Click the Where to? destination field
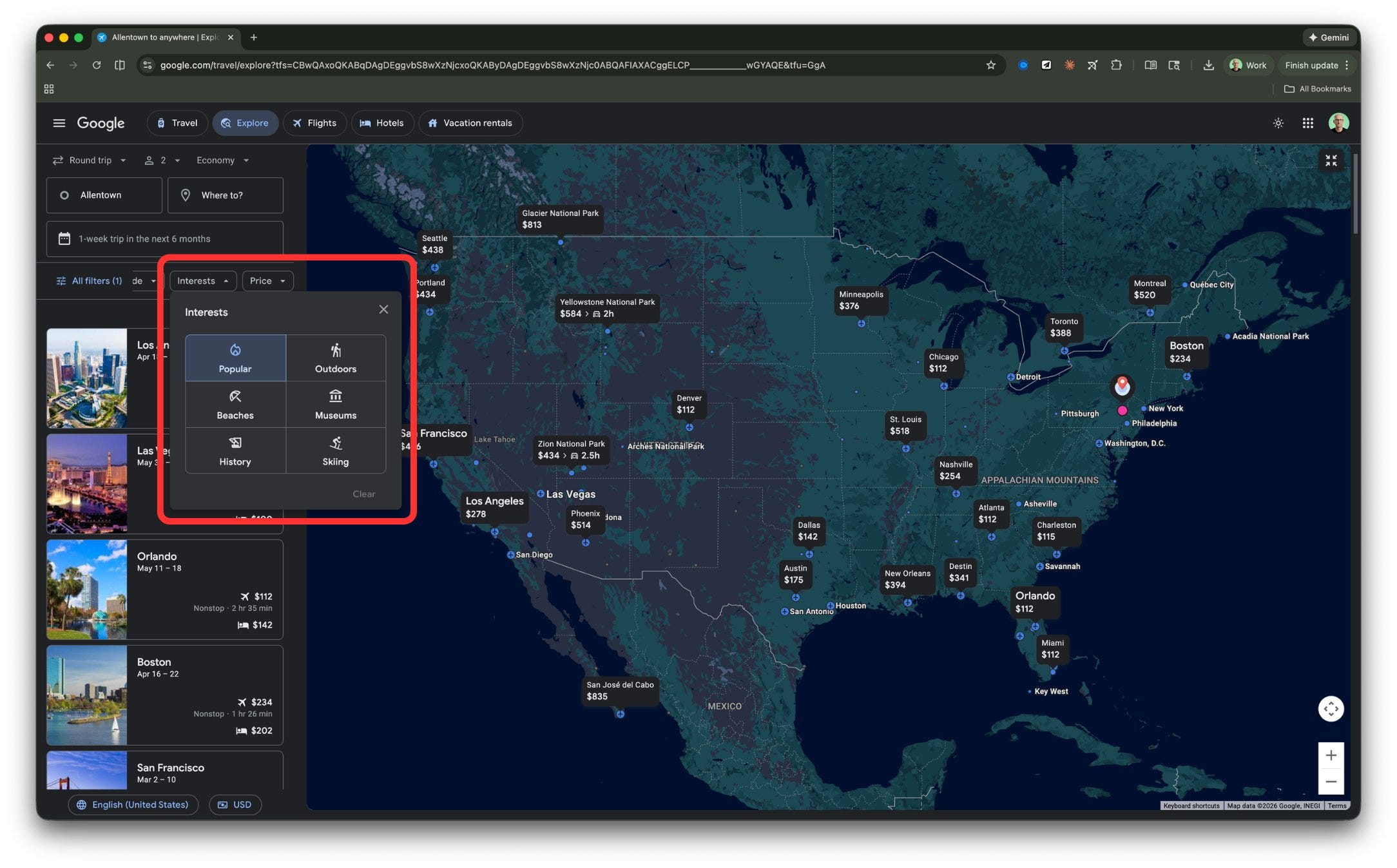This screenshot has height=868, width=1397. pos(225,195)
